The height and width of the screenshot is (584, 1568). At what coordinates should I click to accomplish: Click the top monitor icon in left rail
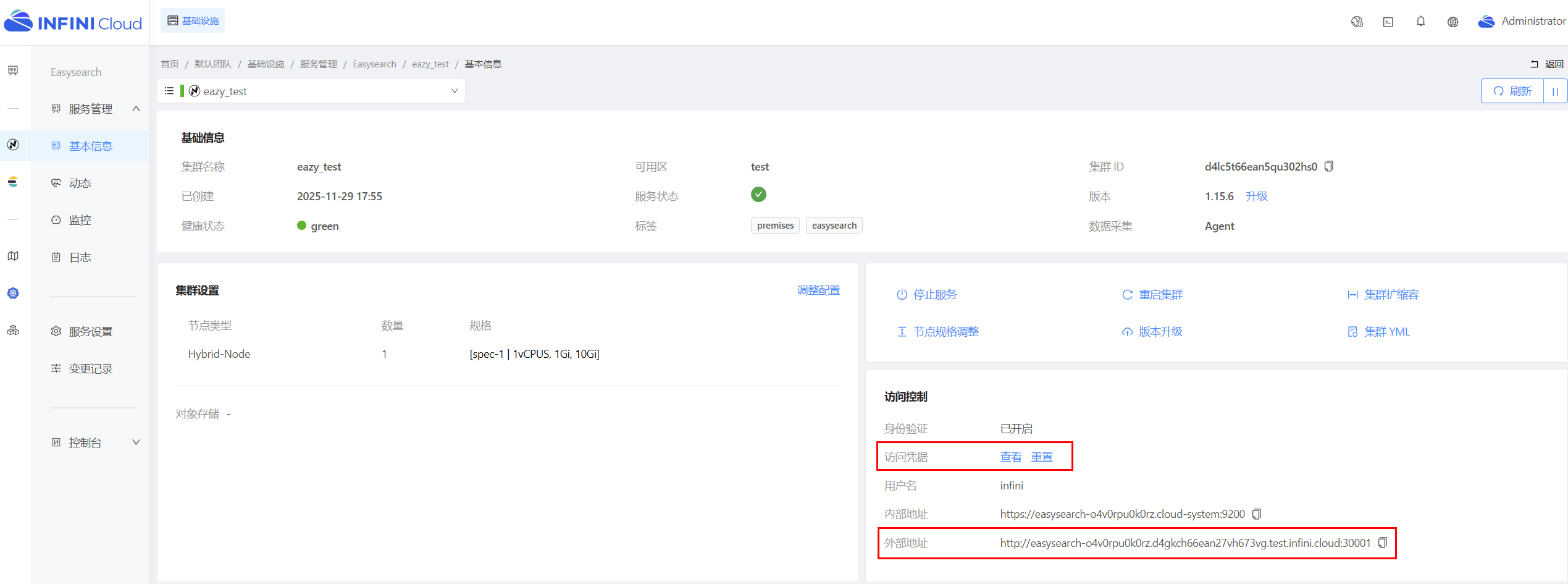(x=13, y=70)
